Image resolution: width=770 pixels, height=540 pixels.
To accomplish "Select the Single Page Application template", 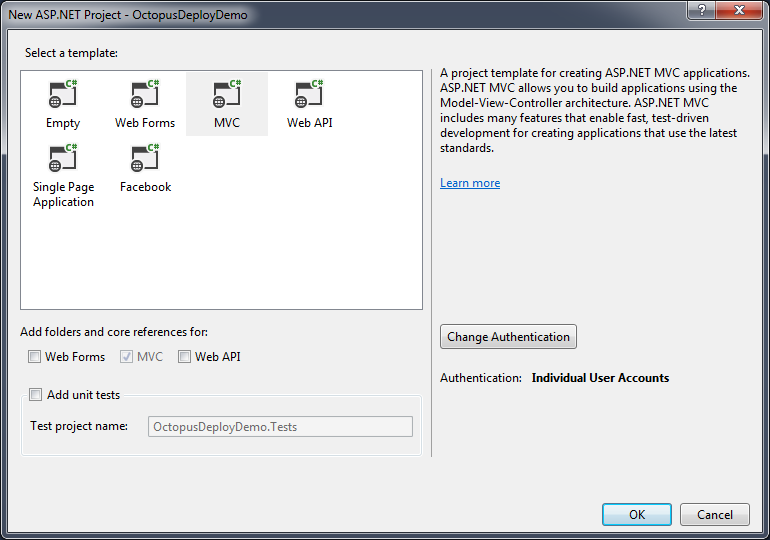I will click(63, 159).
